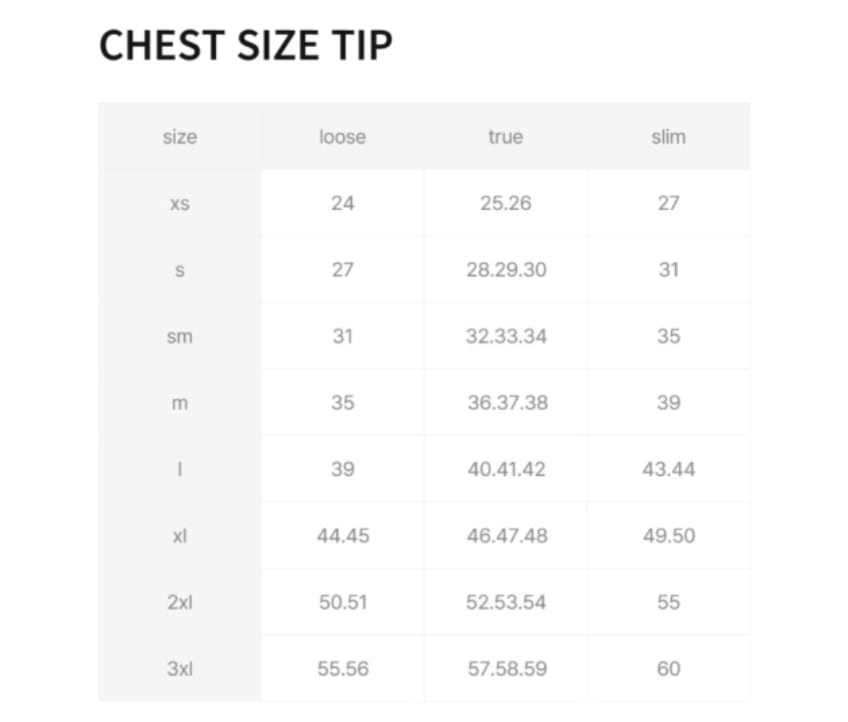Click true value 52.53.54 for 2xl
848x722 pixels.
point(506,603)
